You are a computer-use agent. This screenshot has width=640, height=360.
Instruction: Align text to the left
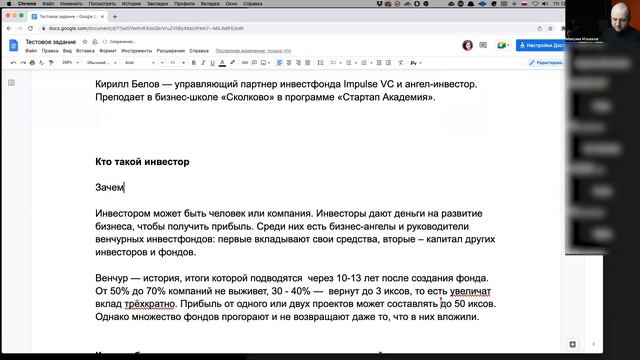[280, 63]
